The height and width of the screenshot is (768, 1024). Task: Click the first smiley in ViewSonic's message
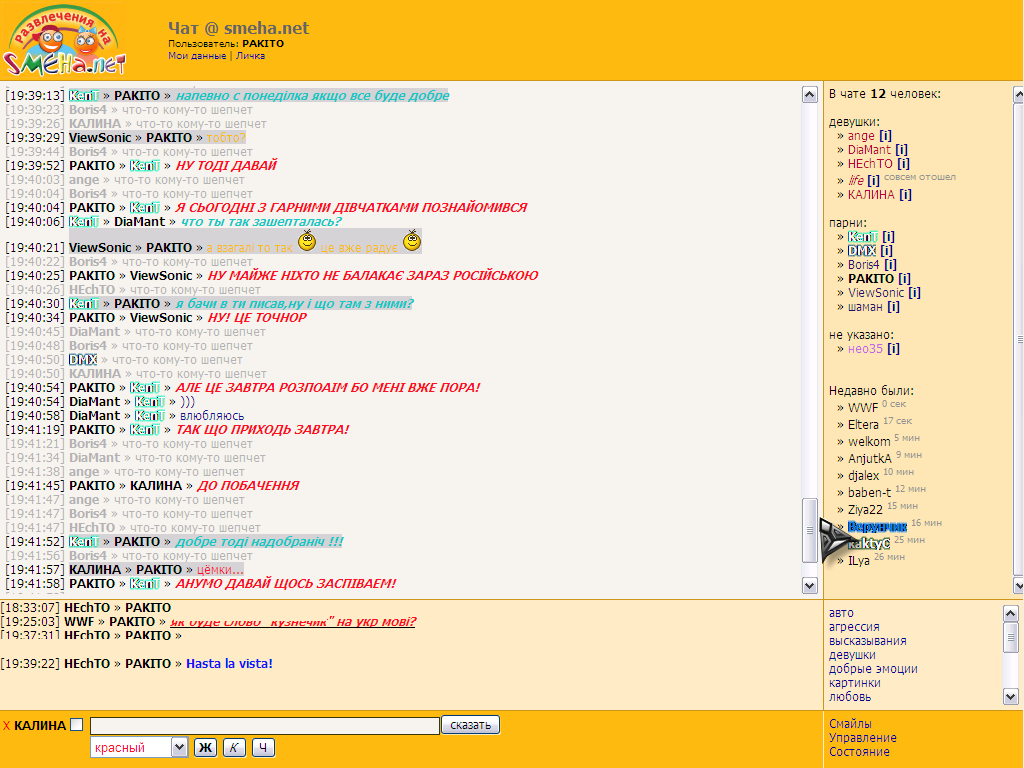click(308, 240)
